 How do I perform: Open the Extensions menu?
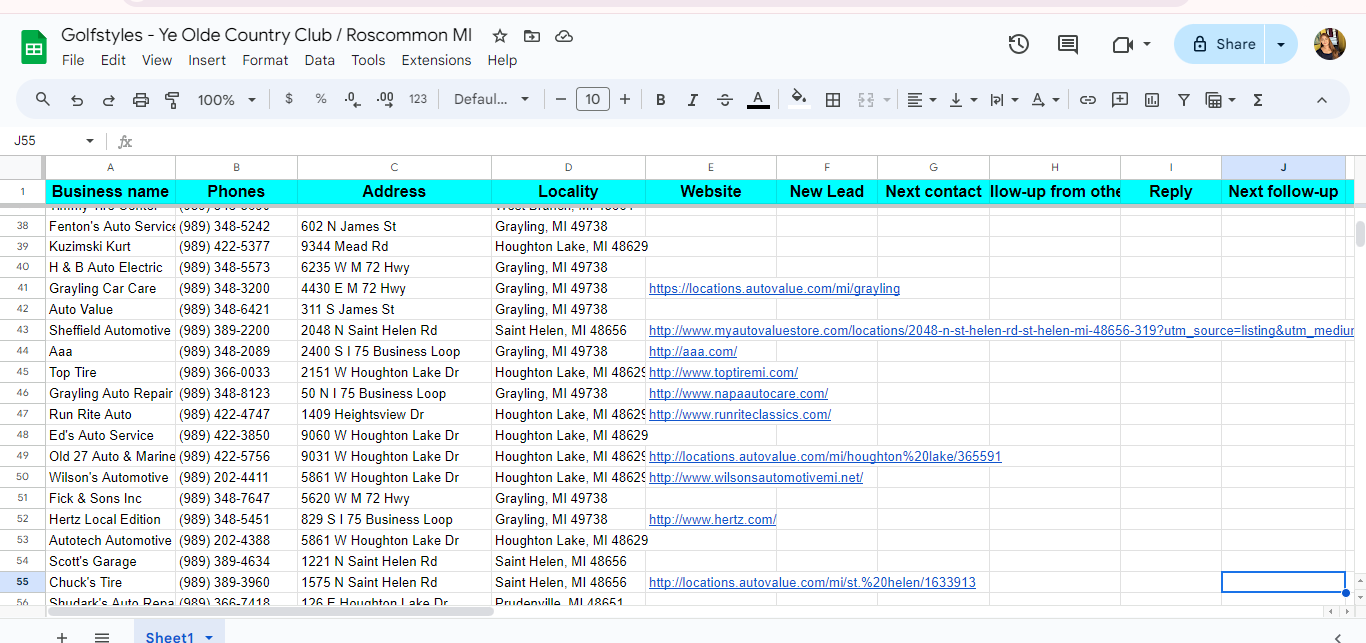tap(436, 60)
